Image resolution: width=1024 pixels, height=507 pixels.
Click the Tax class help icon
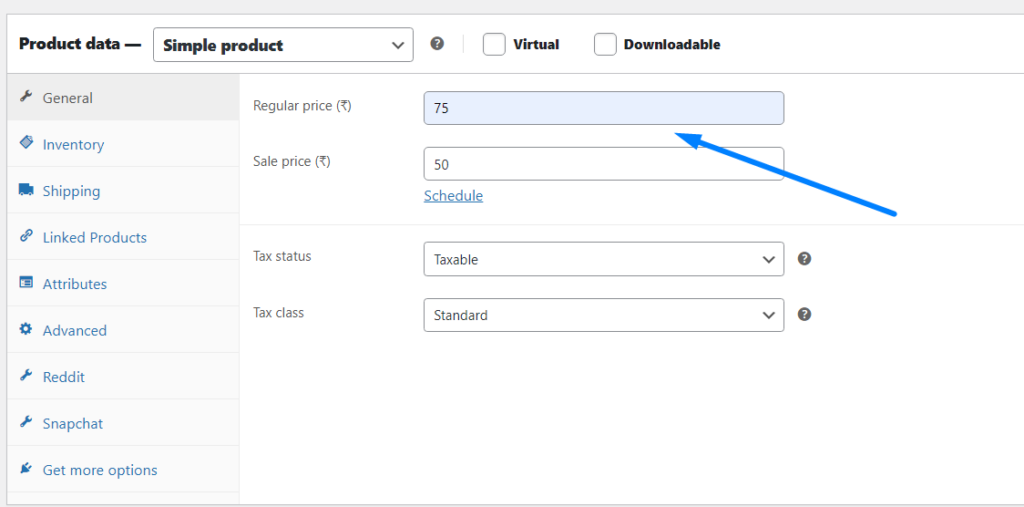click(x=805, y=315)
